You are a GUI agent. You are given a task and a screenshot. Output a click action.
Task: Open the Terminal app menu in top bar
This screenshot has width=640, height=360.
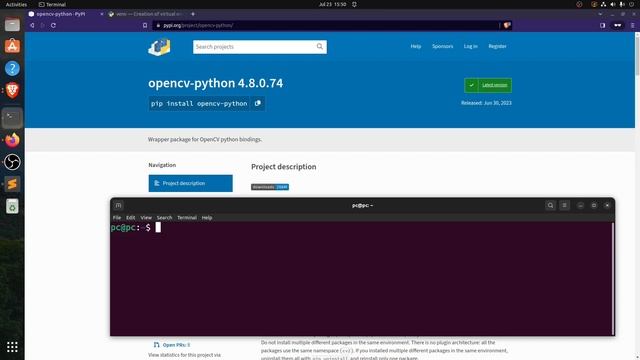[52, 4]
